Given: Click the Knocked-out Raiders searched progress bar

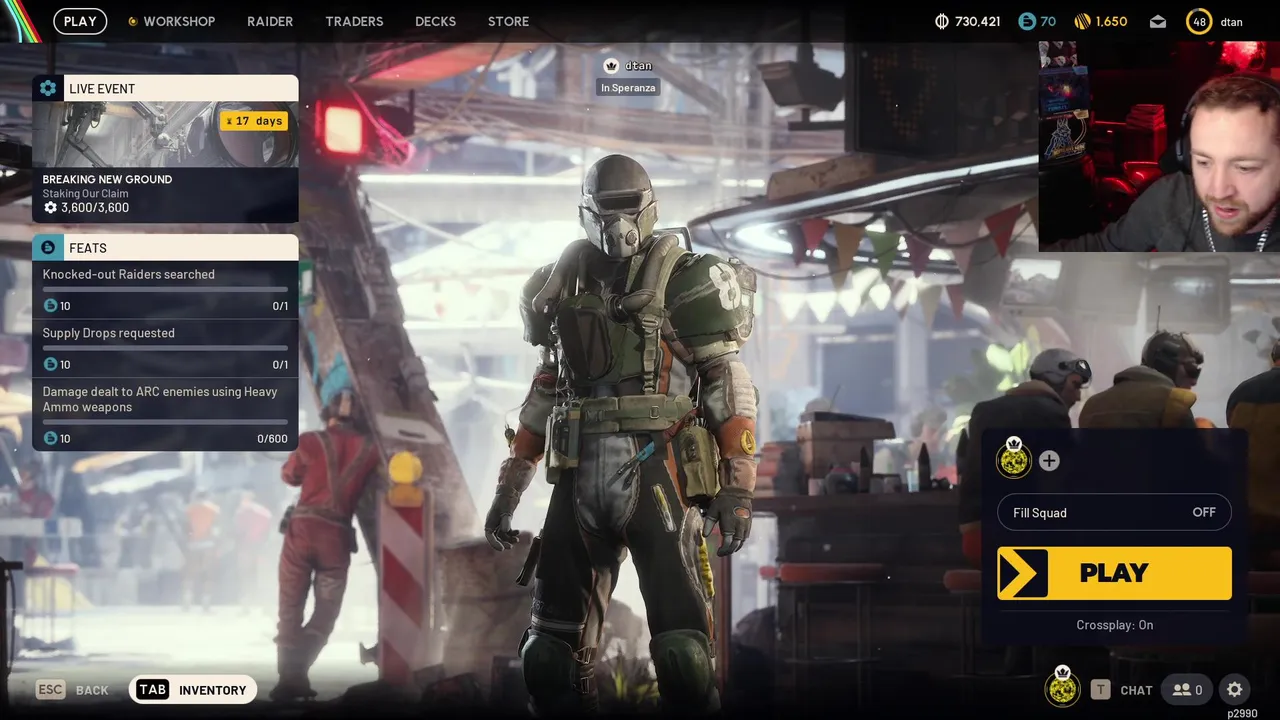Looking at the screenshot, I should point(165,289).
